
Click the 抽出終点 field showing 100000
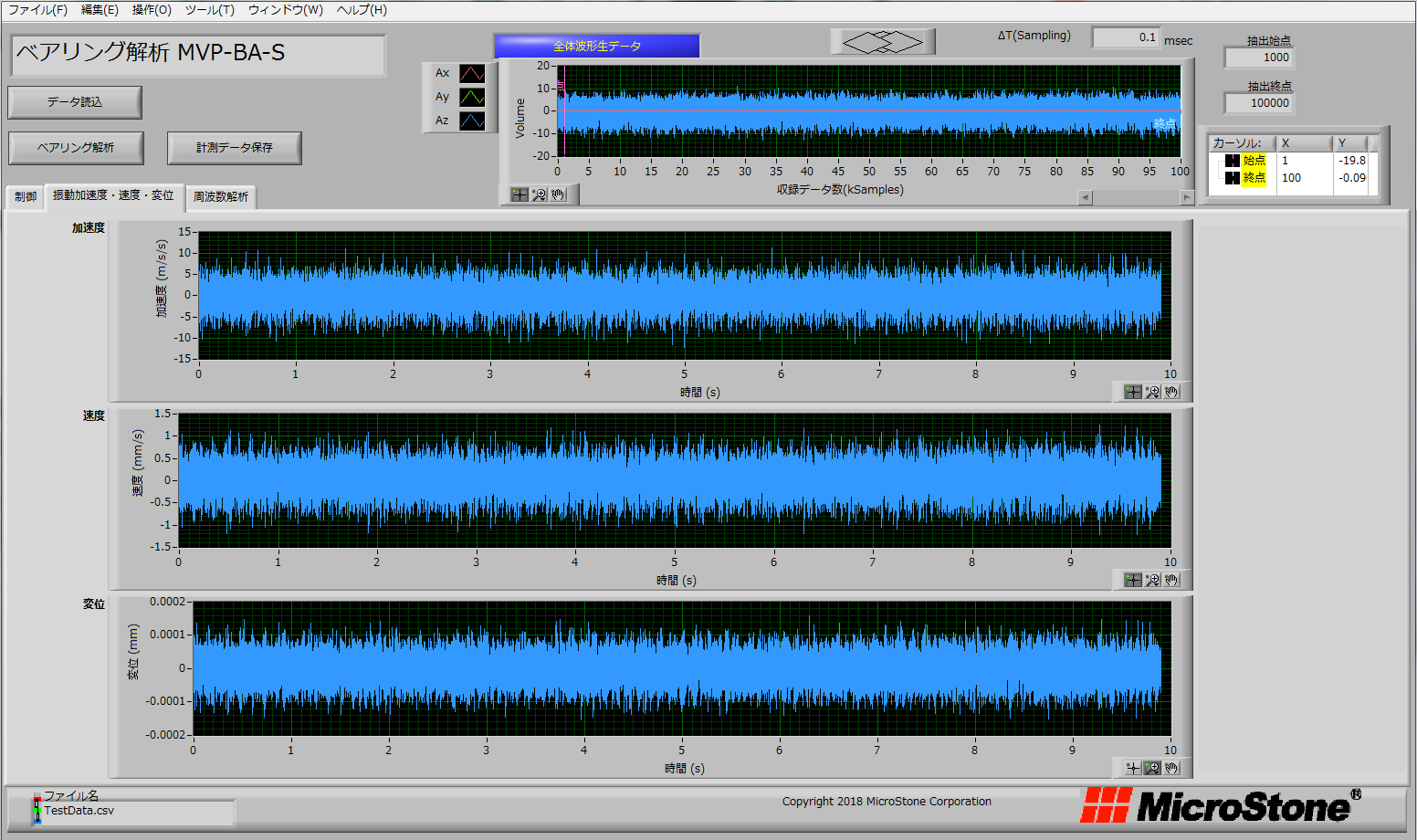click(1259, 103)
